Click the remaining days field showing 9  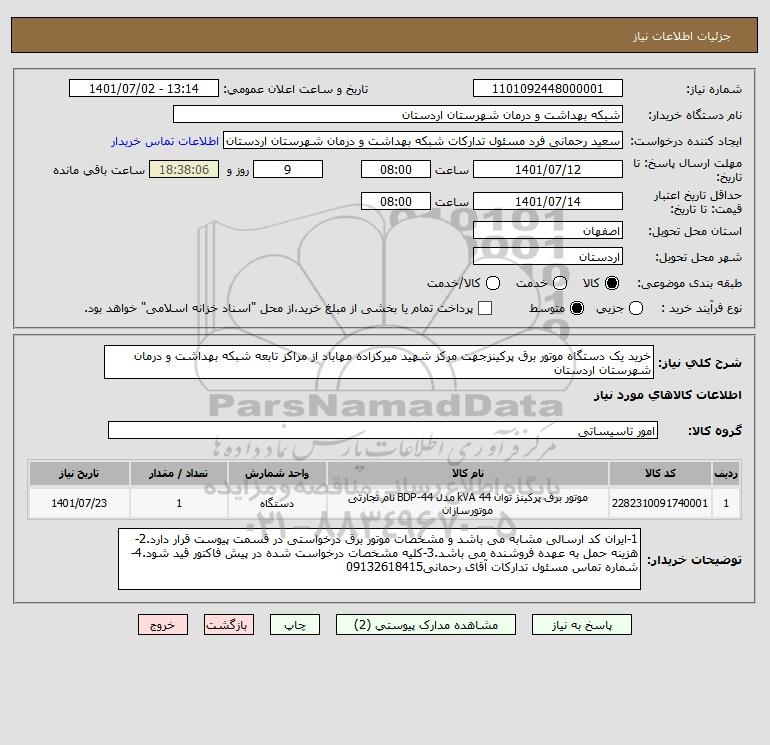tap(288, 169)
